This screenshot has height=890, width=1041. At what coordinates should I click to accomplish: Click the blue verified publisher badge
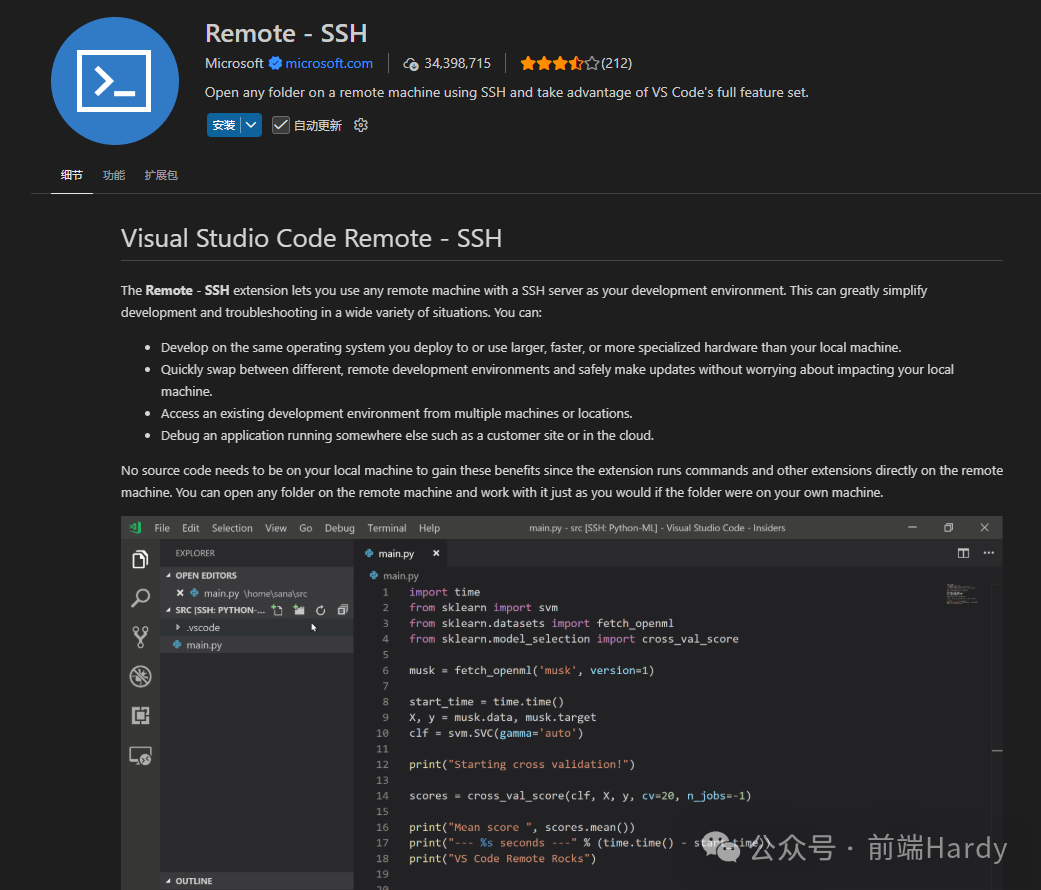coord(276,63)
